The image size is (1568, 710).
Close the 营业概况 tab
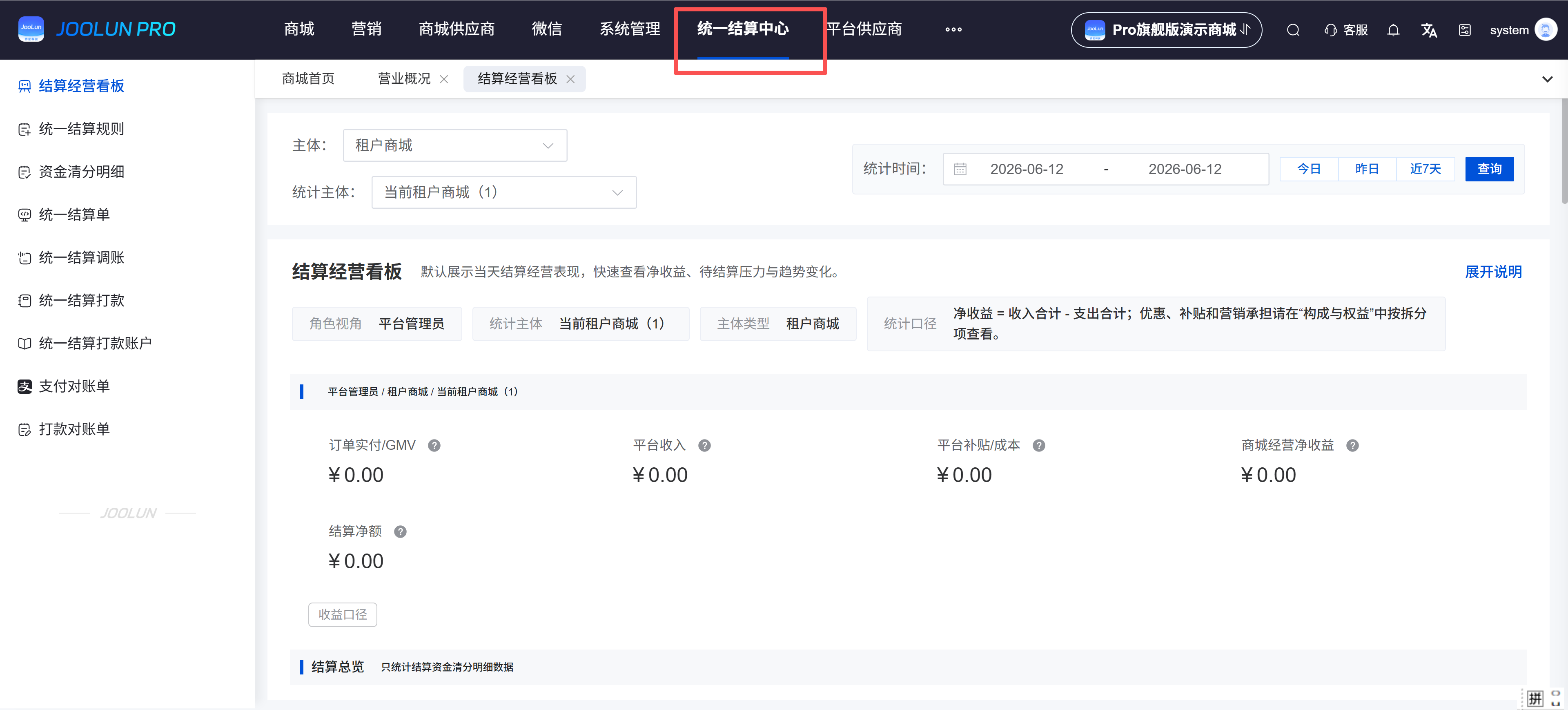[444, 79]
